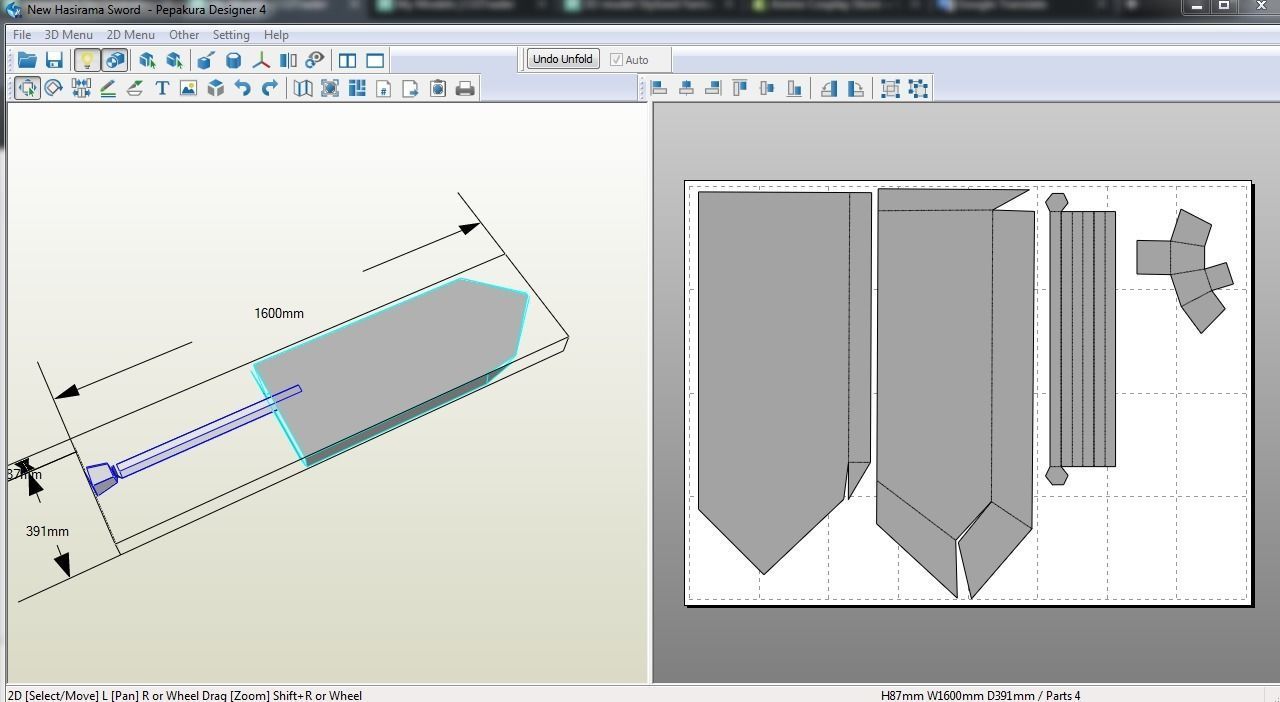This screenshot has height=702, width=1280.
Task: Rotate part counterclockwise icon
Action: pyautogui.click(x=828, y=88)
